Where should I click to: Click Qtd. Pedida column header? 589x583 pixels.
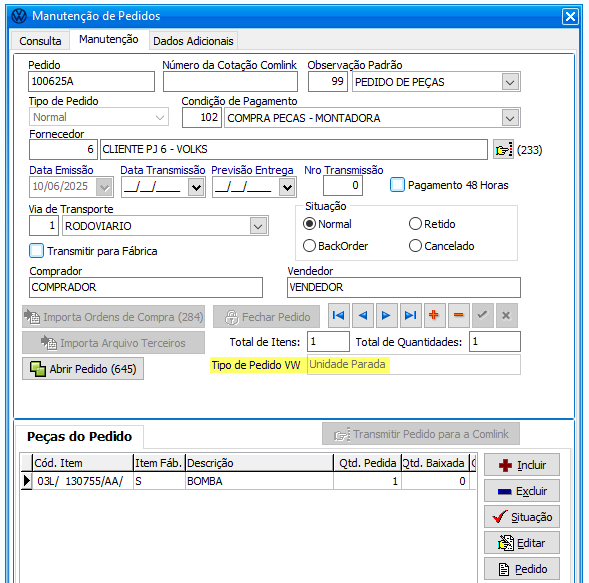(367, 463)
